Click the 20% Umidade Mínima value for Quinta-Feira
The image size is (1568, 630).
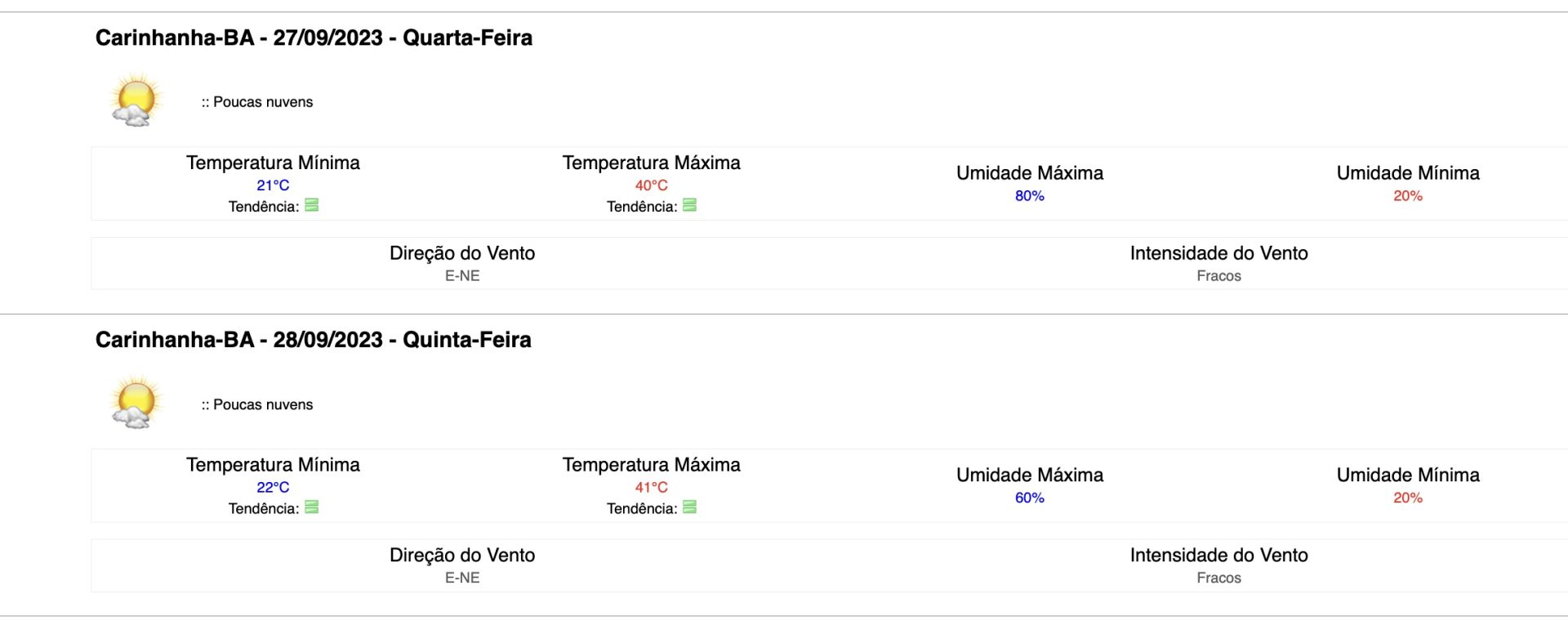click(x=1408, y=498)
